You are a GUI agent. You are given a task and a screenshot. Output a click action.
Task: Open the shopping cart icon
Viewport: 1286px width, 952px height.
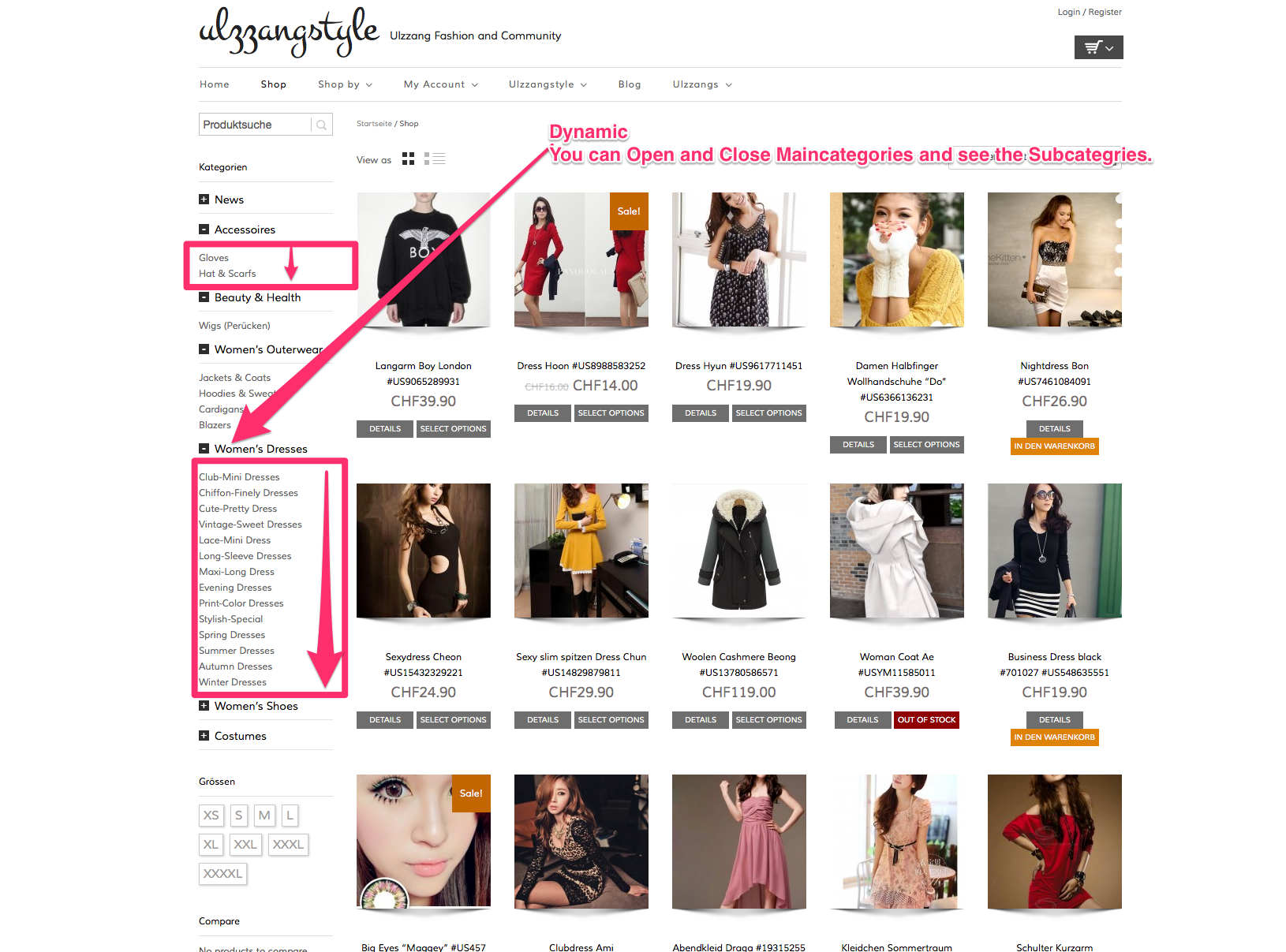[x=1097, y=47]
